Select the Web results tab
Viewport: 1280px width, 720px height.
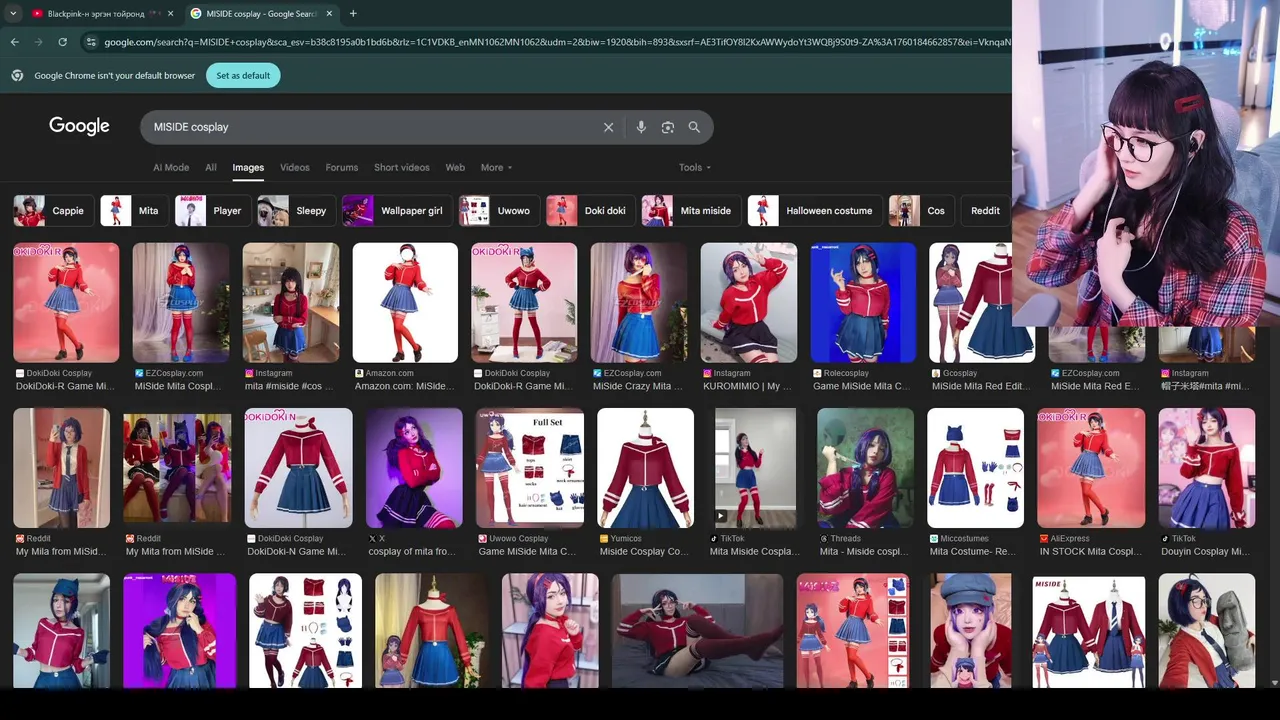455,167
